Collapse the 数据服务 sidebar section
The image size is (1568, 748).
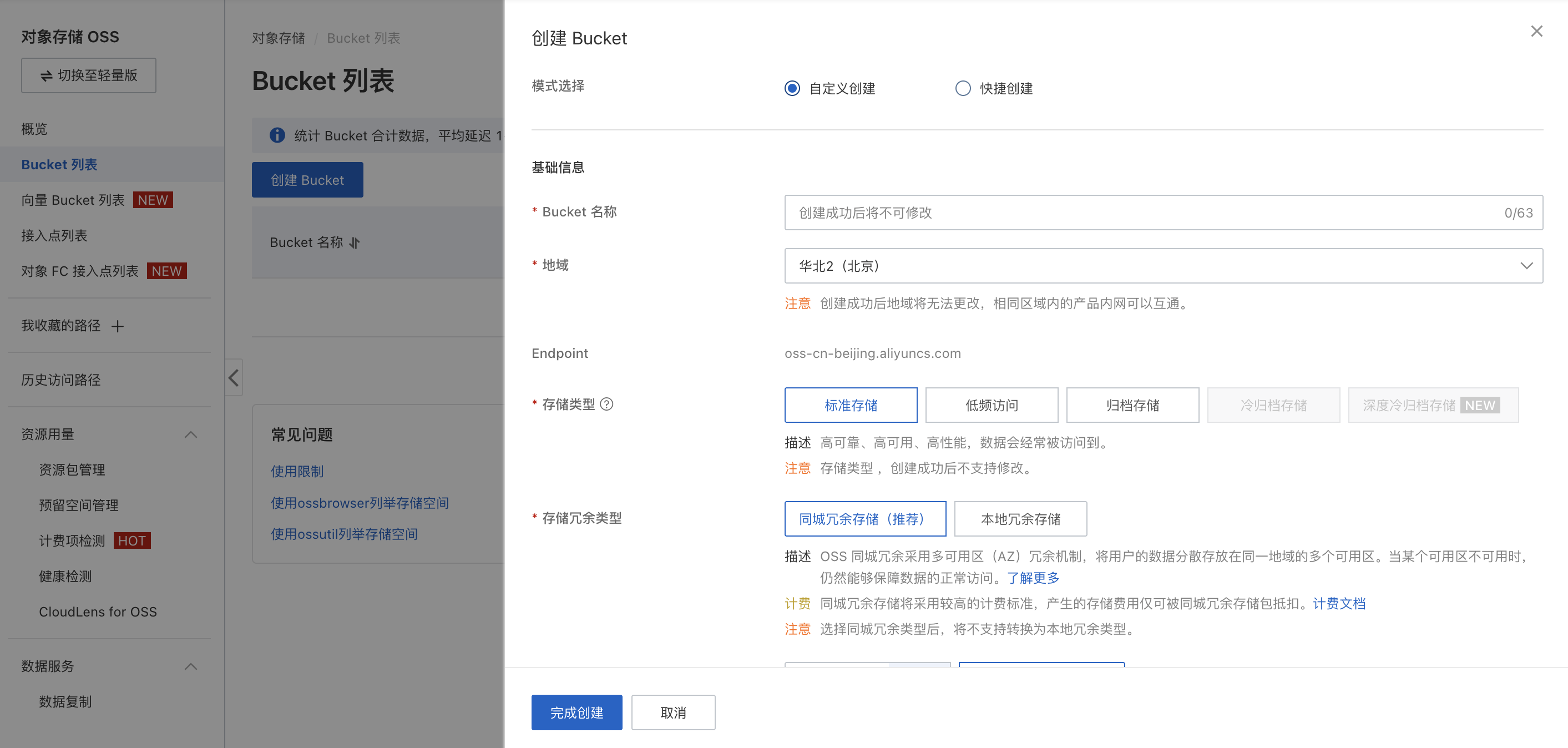coord(190,666)
